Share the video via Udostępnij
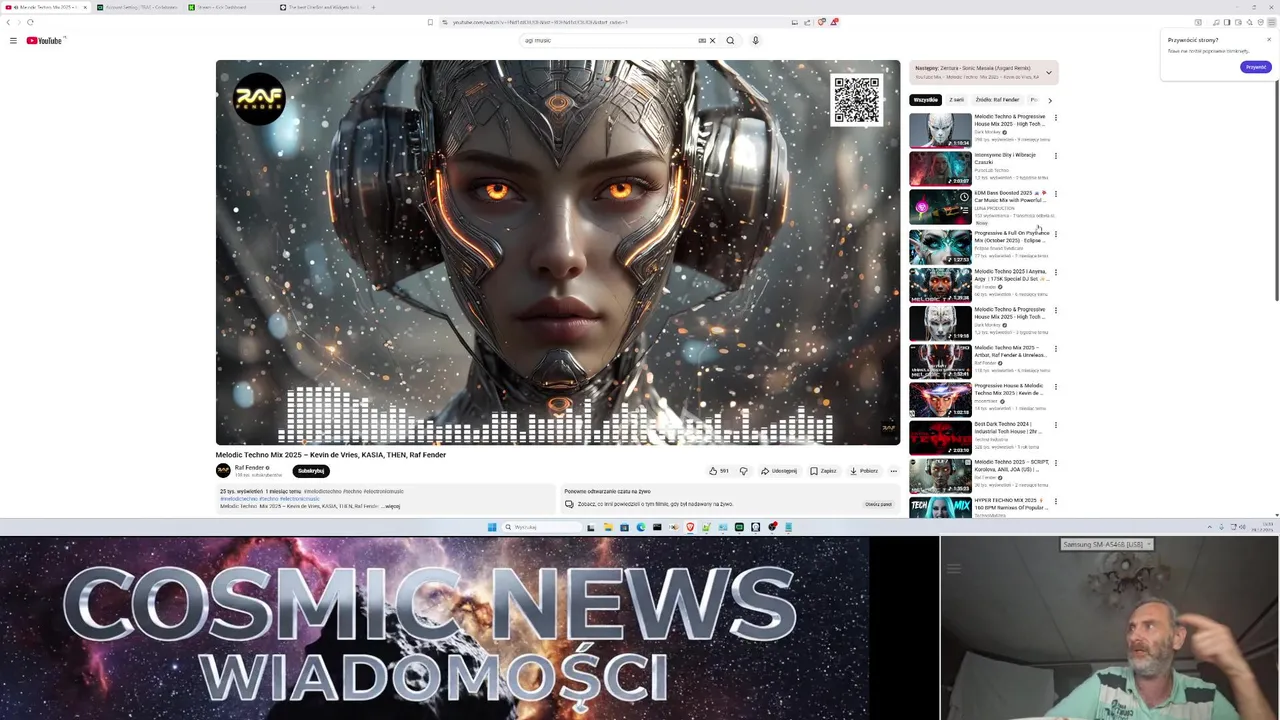Image resolution: width=1280 pixels, height=720 pixels. pyautogui.click(x=779, y=471)
